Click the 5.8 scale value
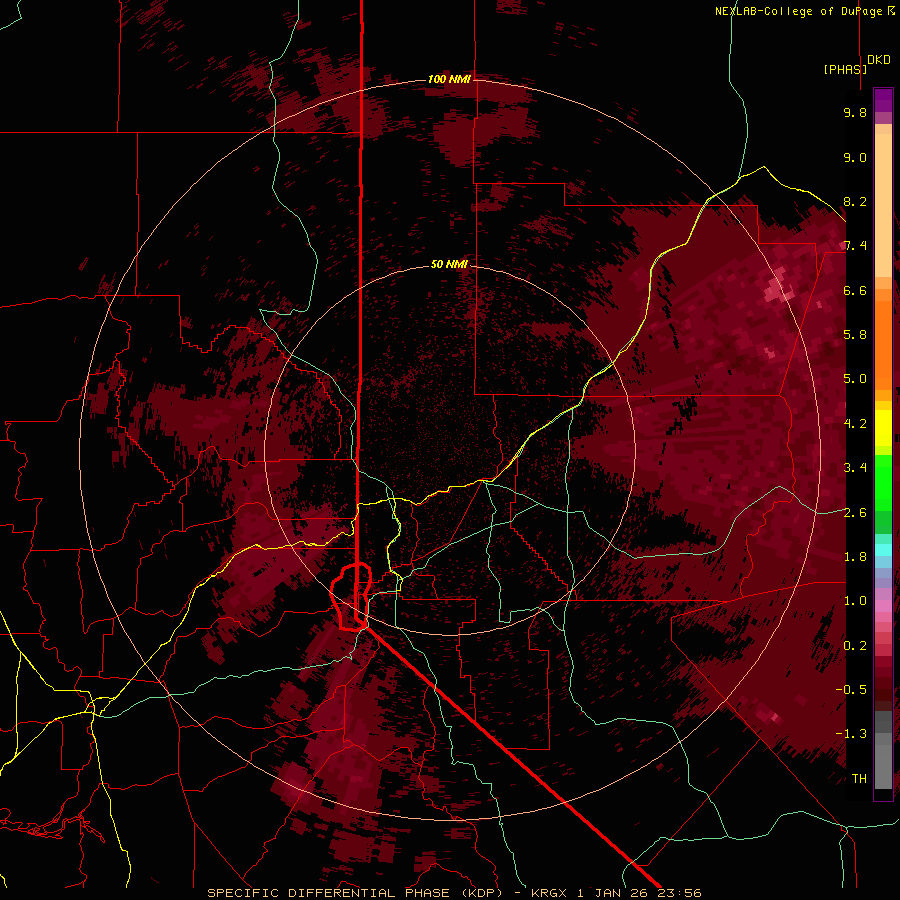 tap(855, 335)
